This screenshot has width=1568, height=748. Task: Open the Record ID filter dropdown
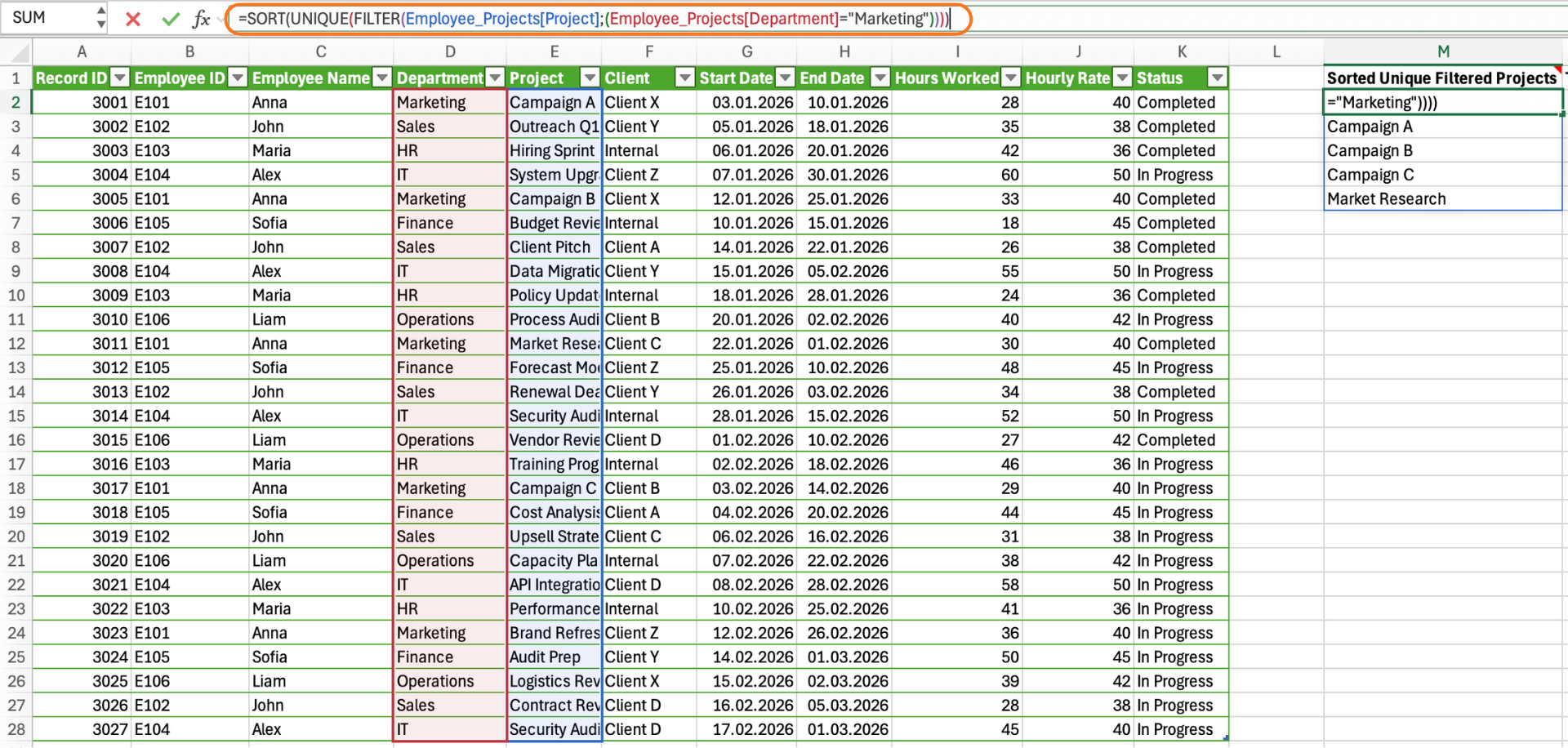[120, 78]
